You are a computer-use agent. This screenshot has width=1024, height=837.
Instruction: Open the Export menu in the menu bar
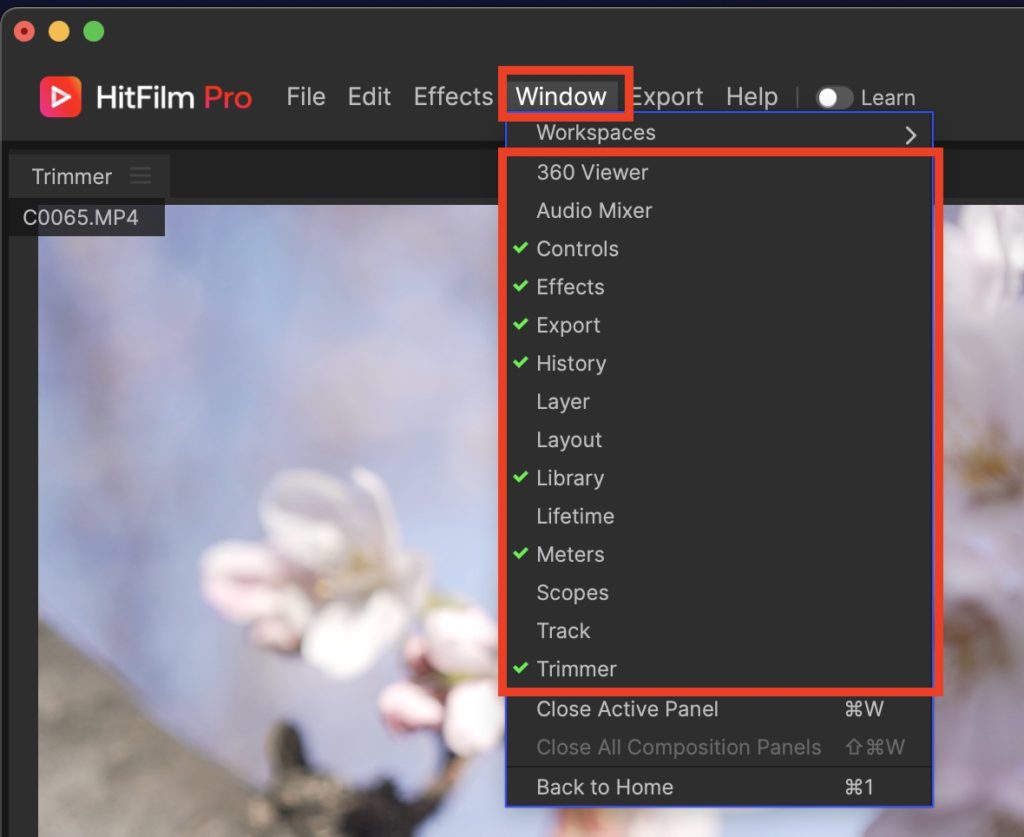pos(667,97)
